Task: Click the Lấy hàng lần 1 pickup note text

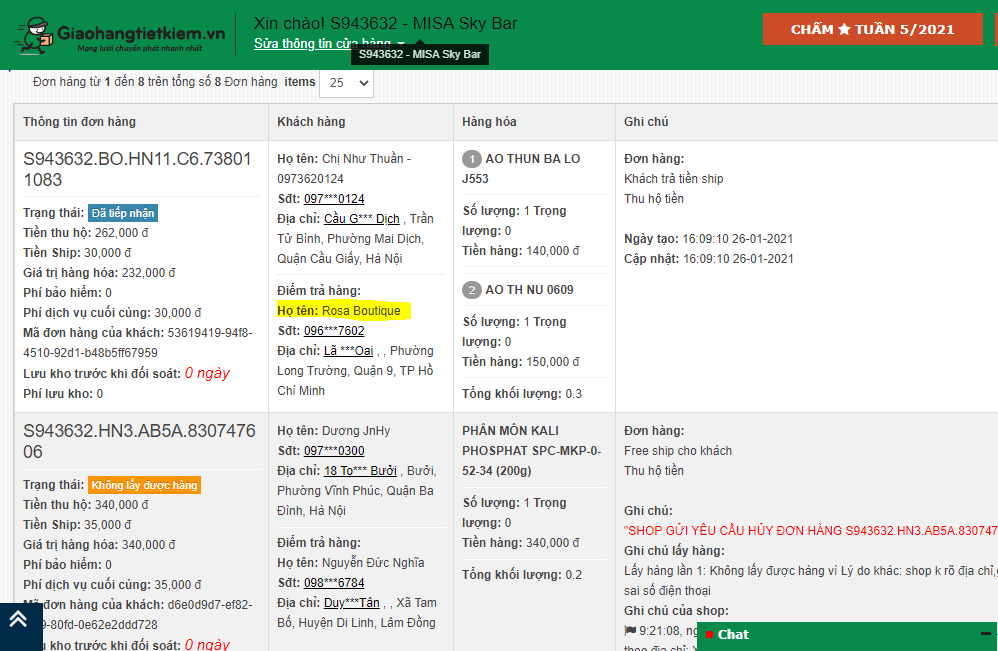Action: click(810, 580)
